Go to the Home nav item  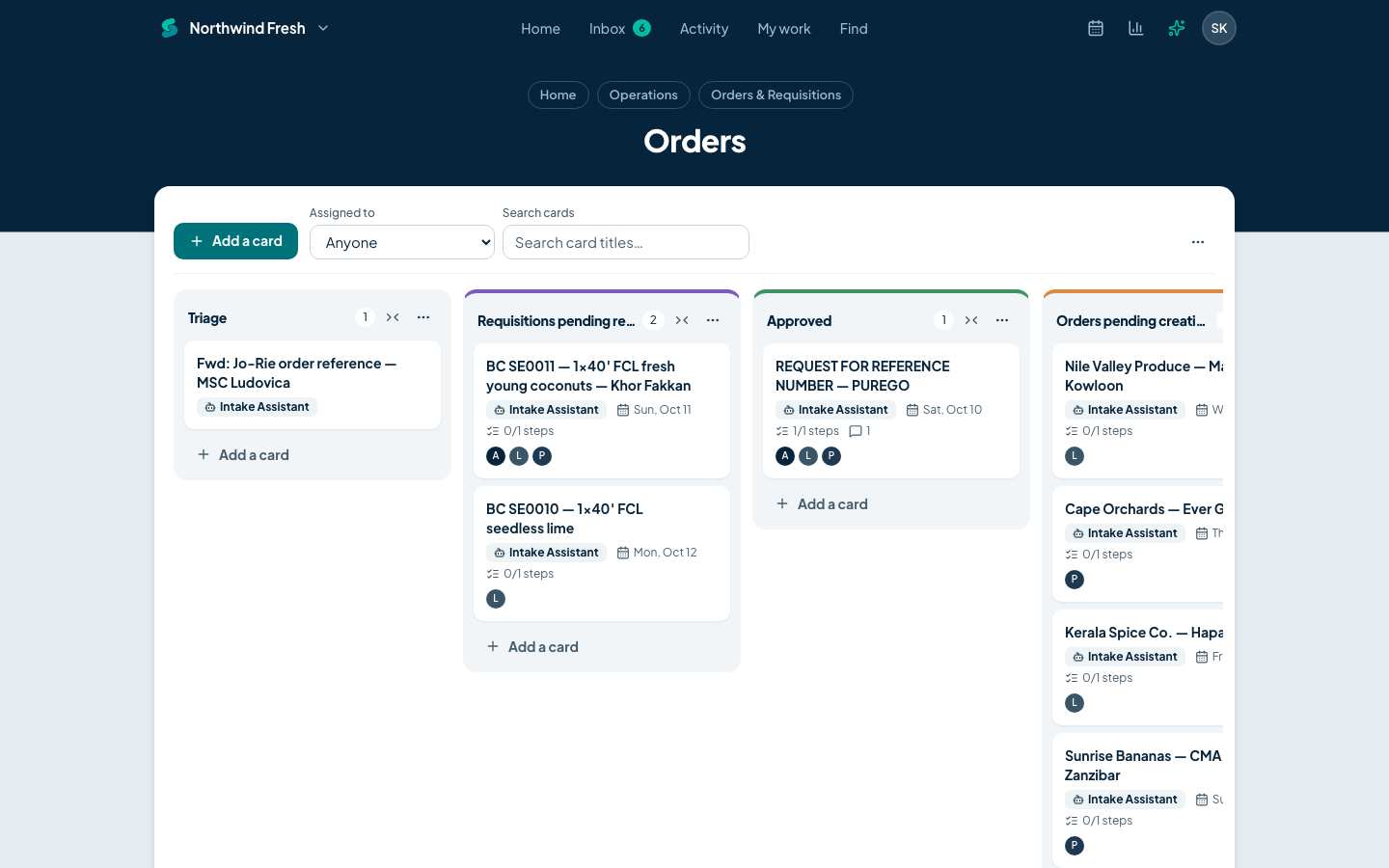540,29
